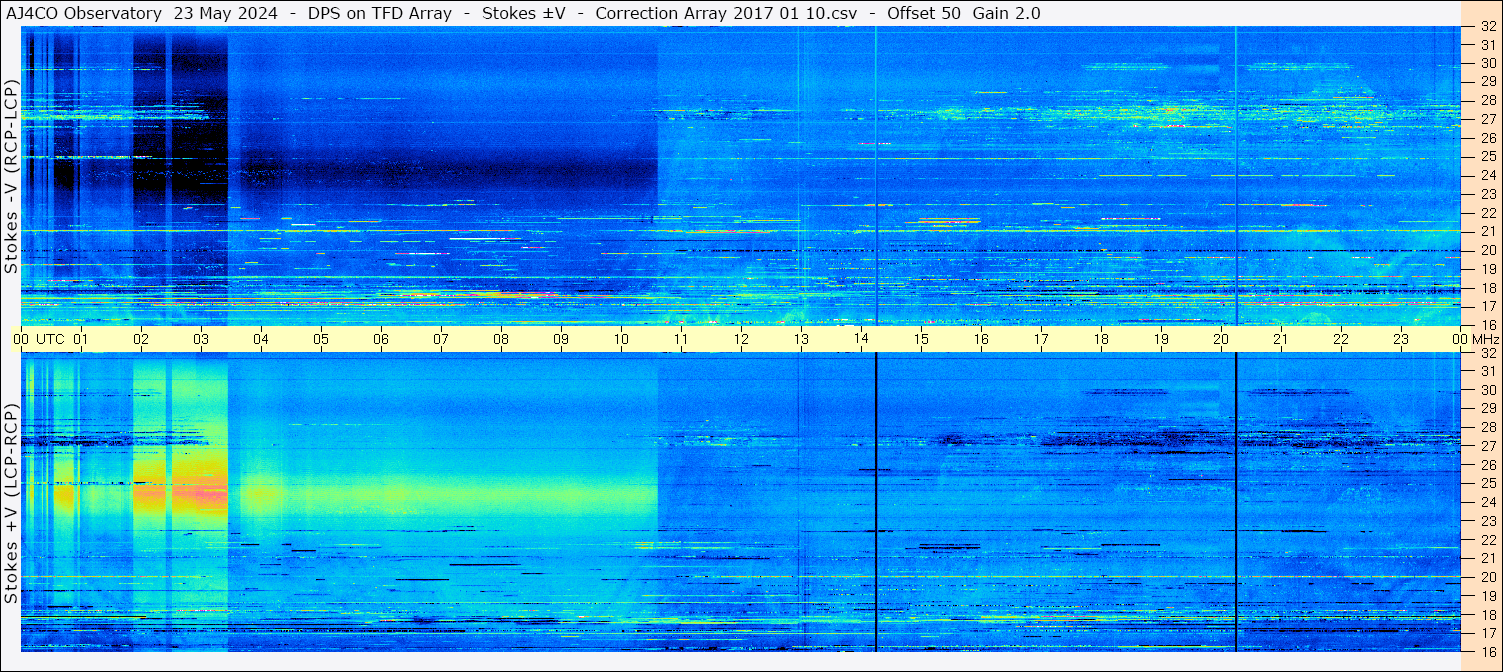1503x672 pixels.
Task: Select the 01 hour marker on time axis
Action: pyautogui.click(x=81, y=339)
